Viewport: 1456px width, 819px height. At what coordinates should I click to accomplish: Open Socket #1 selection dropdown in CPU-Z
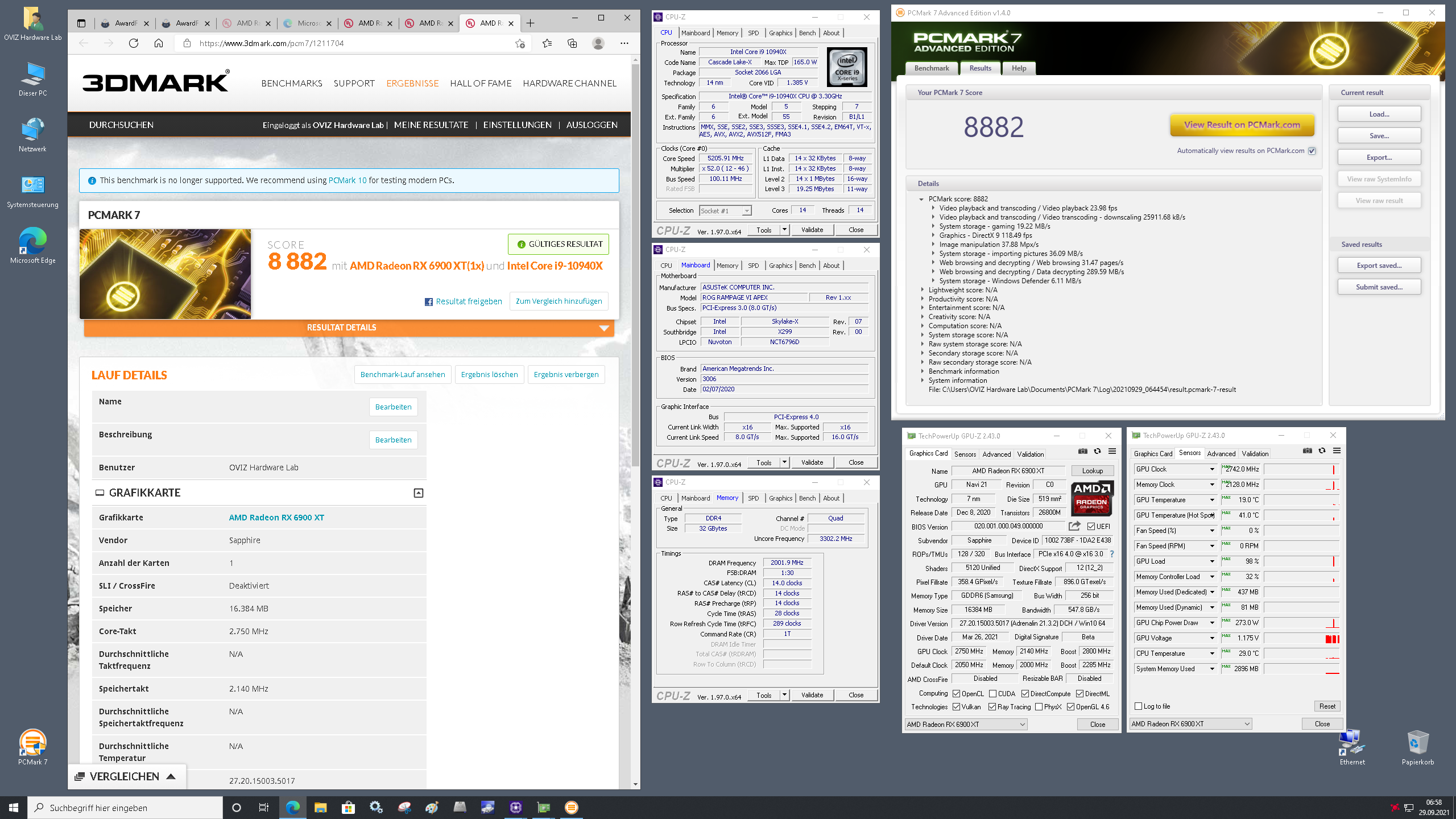pyautogui.click(x=725, y=210)
